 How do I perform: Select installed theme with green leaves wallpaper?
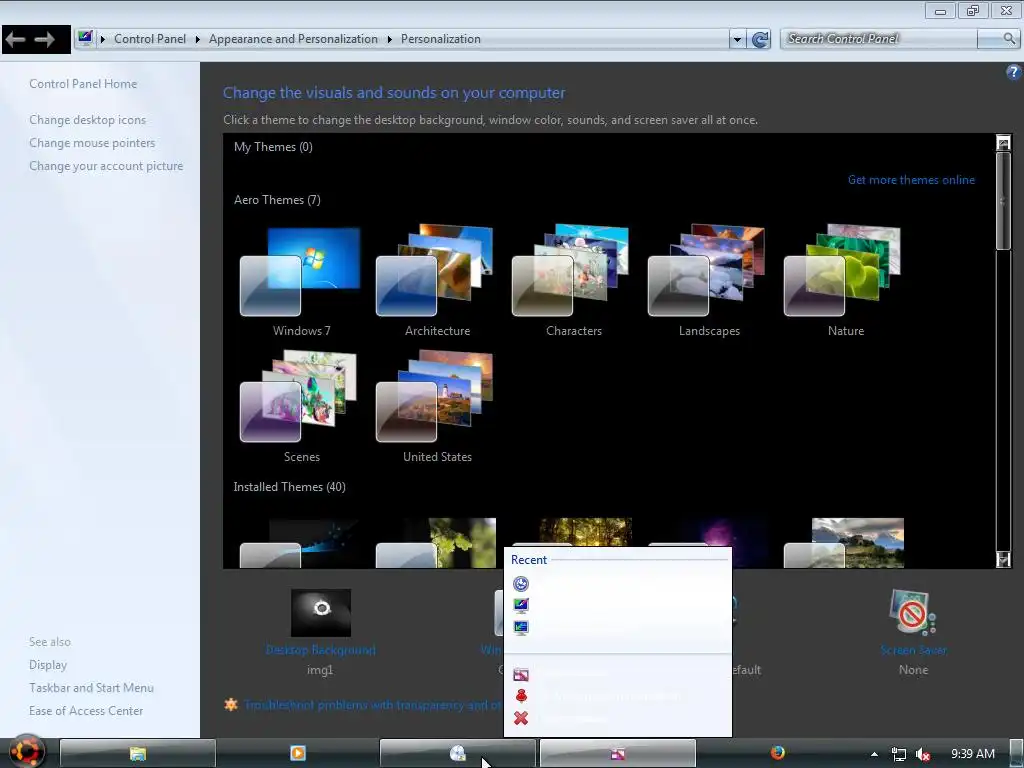pos(436,543)
